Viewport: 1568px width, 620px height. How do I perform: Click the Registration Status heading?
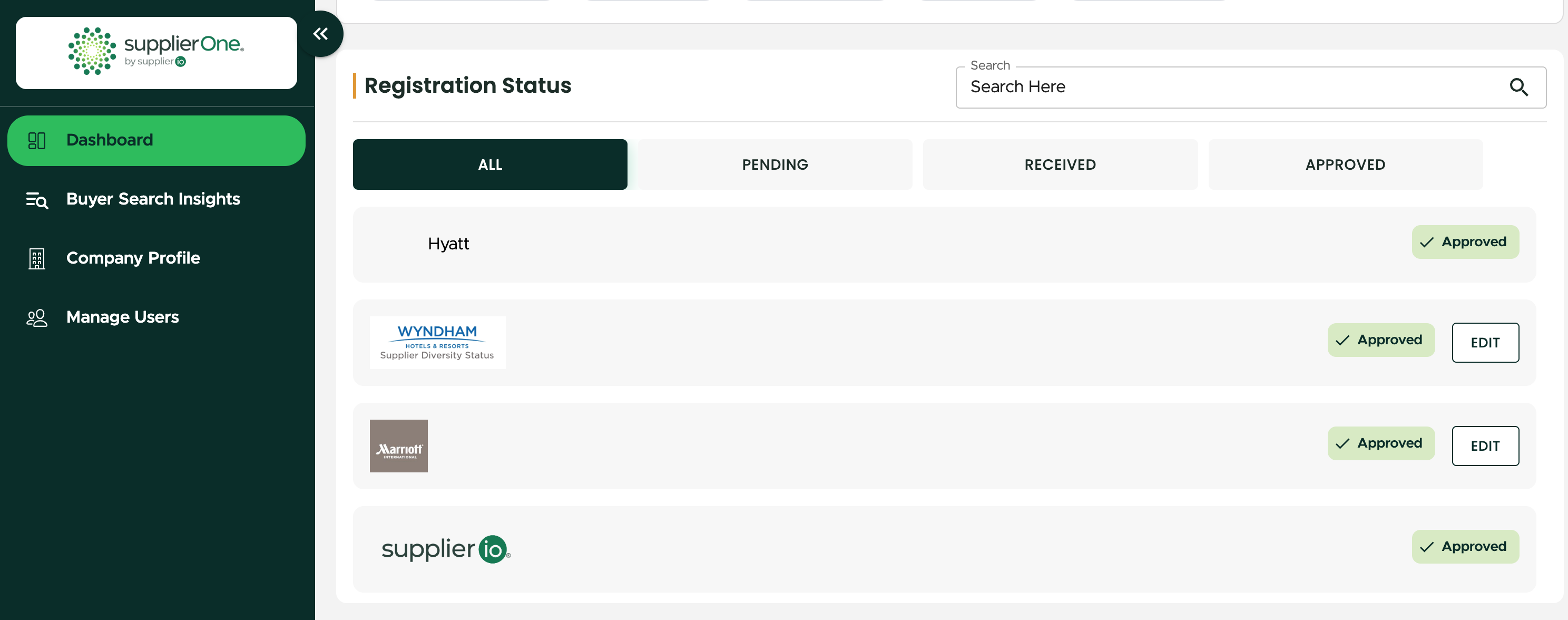pos(467,86)
